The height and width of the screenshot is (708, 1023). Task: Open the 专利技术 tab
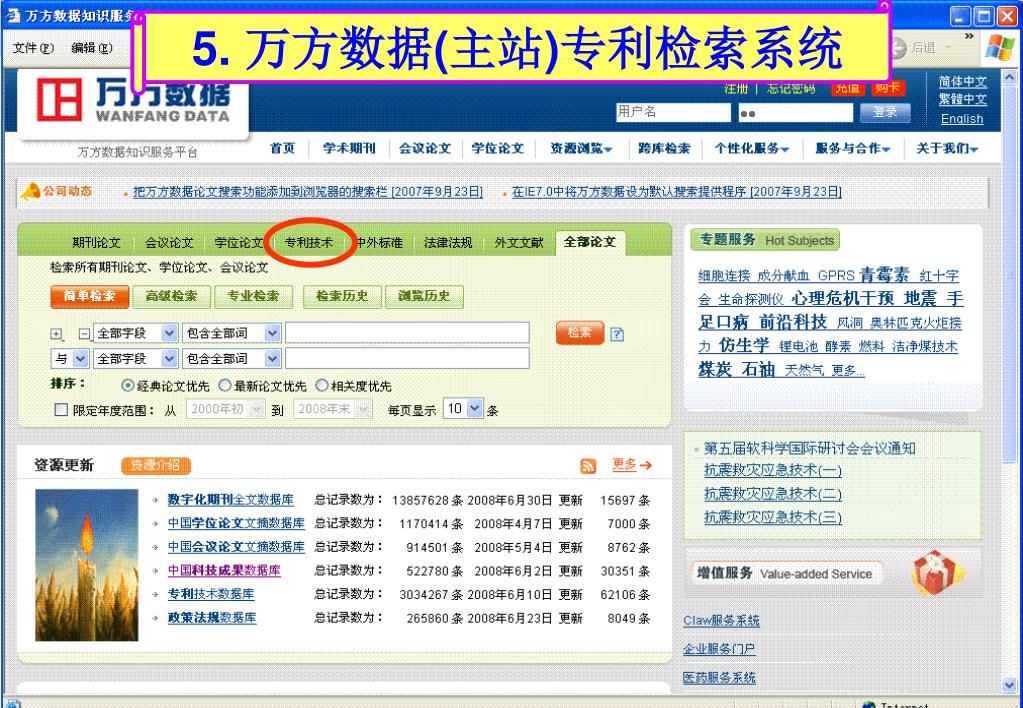(309, 243)
